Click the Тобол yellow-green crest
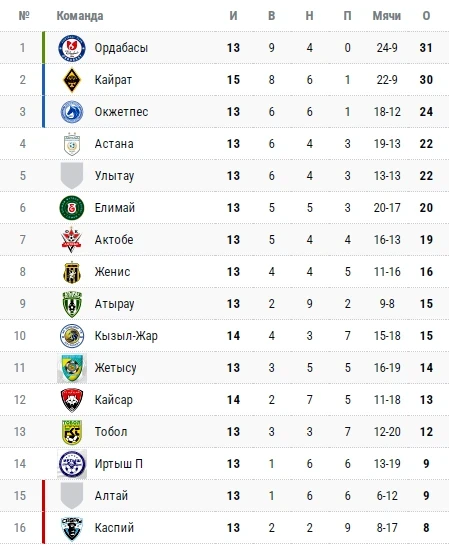This screenshot has height=551, width=449. click(x=72, y=432)
